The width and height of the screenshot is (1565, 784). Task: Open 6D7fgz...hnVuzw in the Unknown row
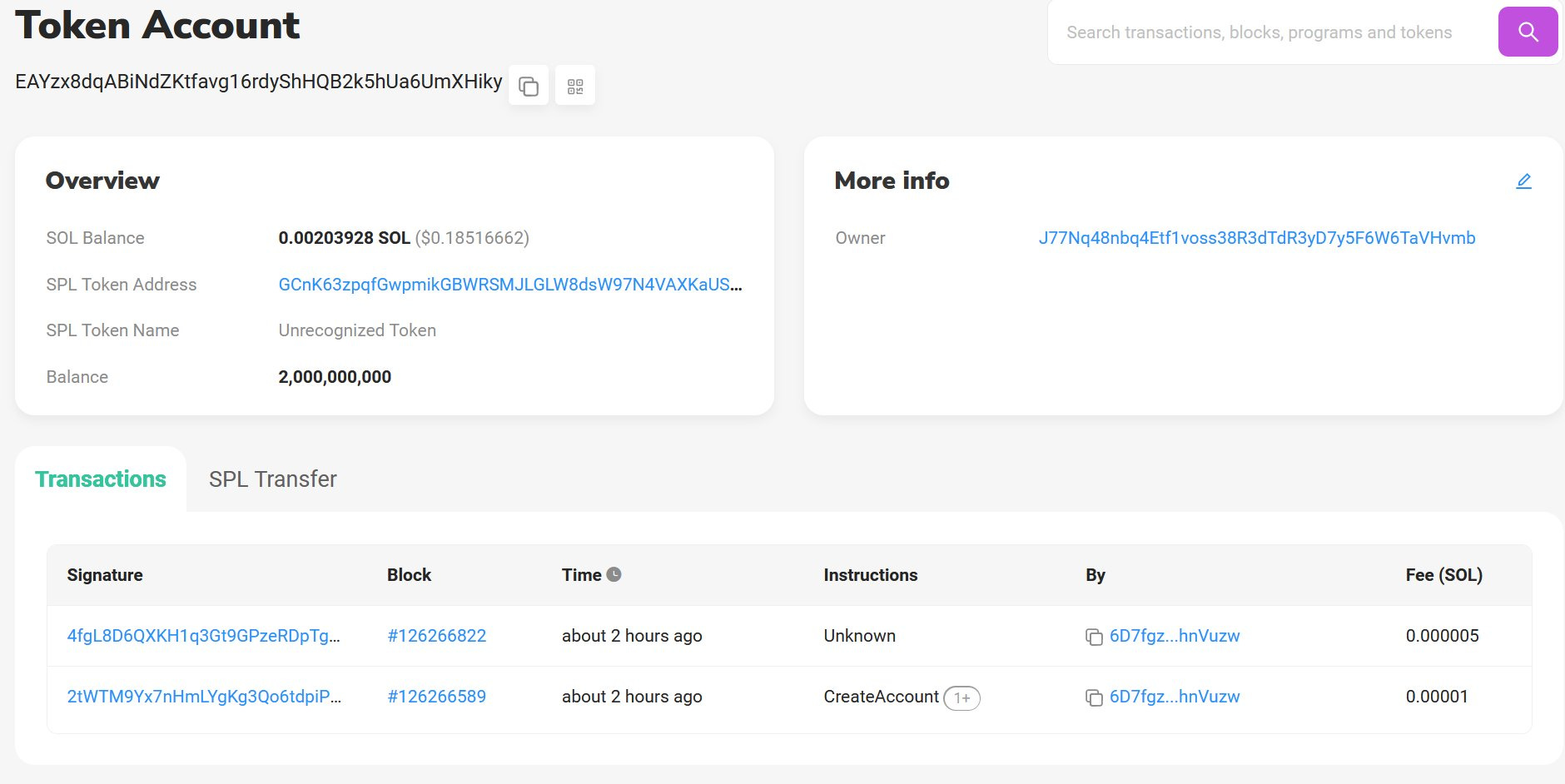[1175, 636]
